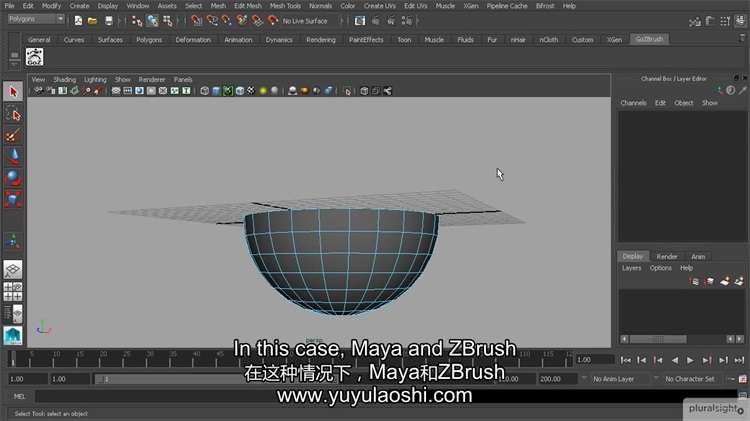Create layer from selected objects icon
The image size is (750, 421).
pyautogui.click(x=739, y=281)
